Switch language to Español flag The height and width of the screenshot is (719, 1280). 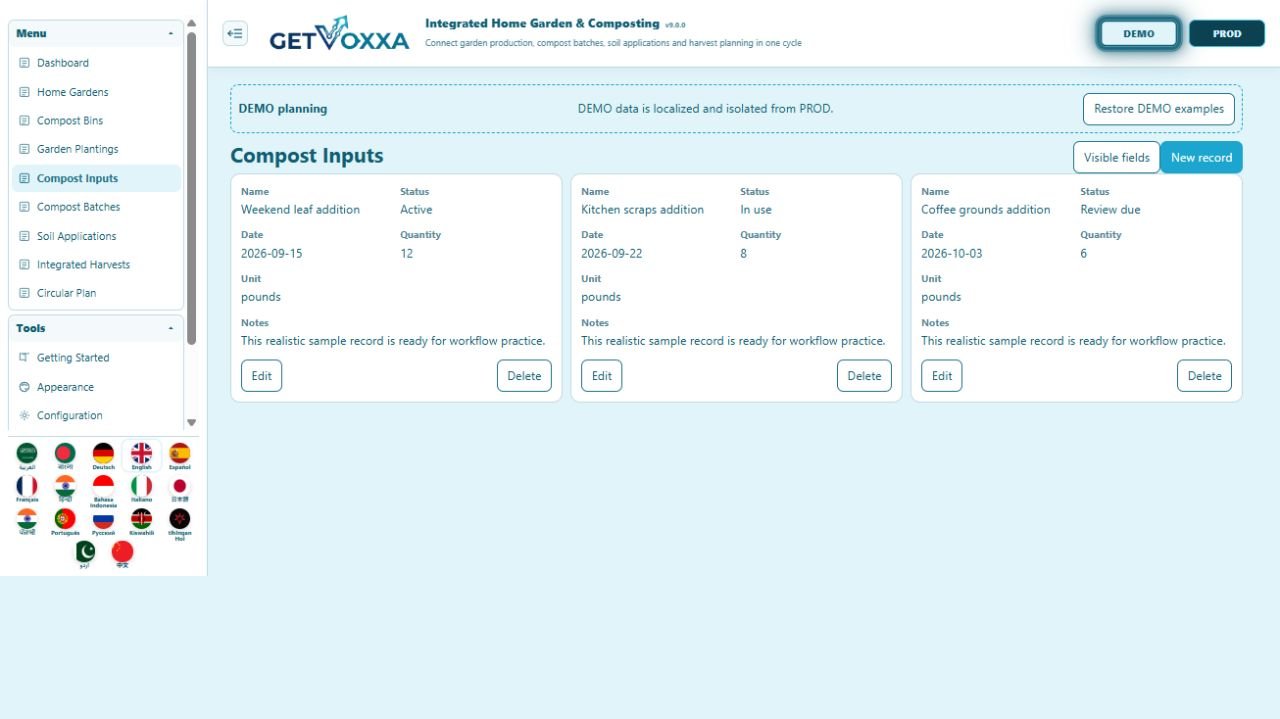click(x=180, y=456)
